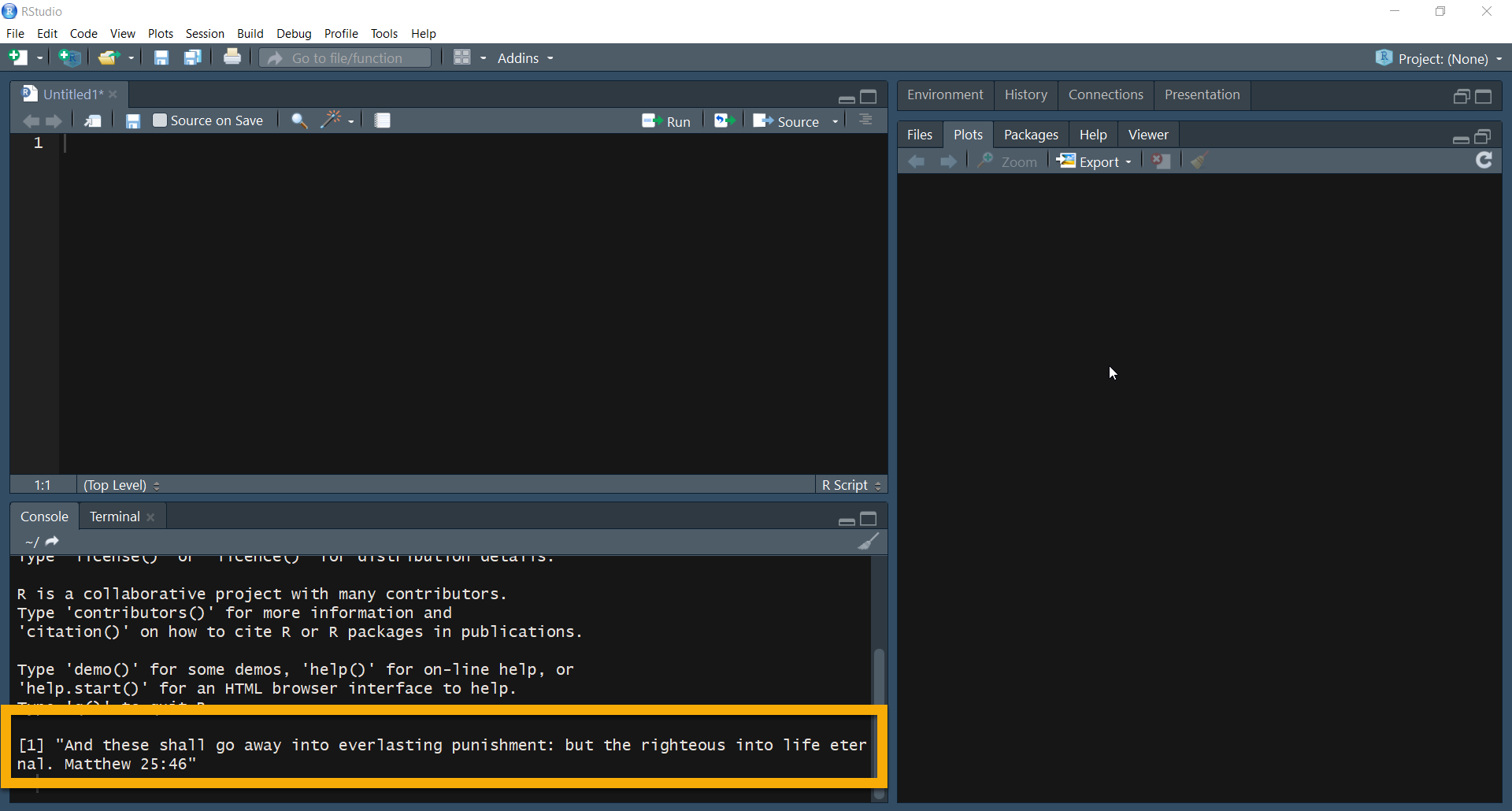
Task: Click the New File icon in main toolbar
Action: (x=17, y=57)
